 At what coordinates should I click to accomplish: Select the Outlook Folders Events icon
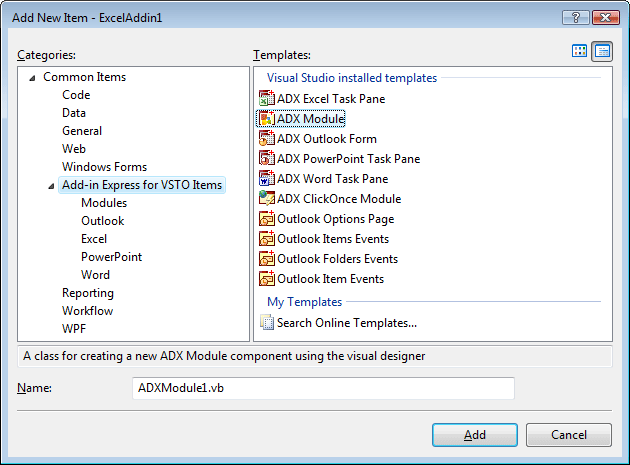pyautogui.click(x=267, y=259)
